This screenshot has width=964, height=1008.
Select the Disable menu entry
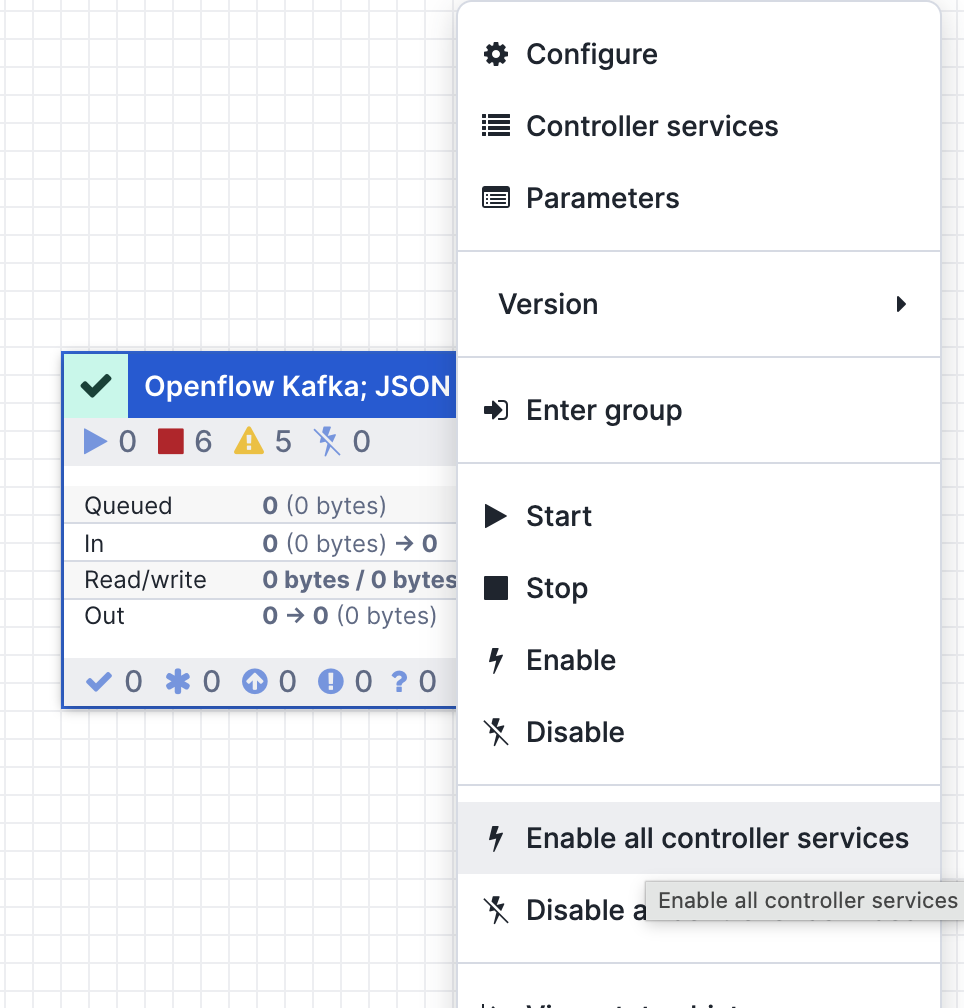(699, 732)
